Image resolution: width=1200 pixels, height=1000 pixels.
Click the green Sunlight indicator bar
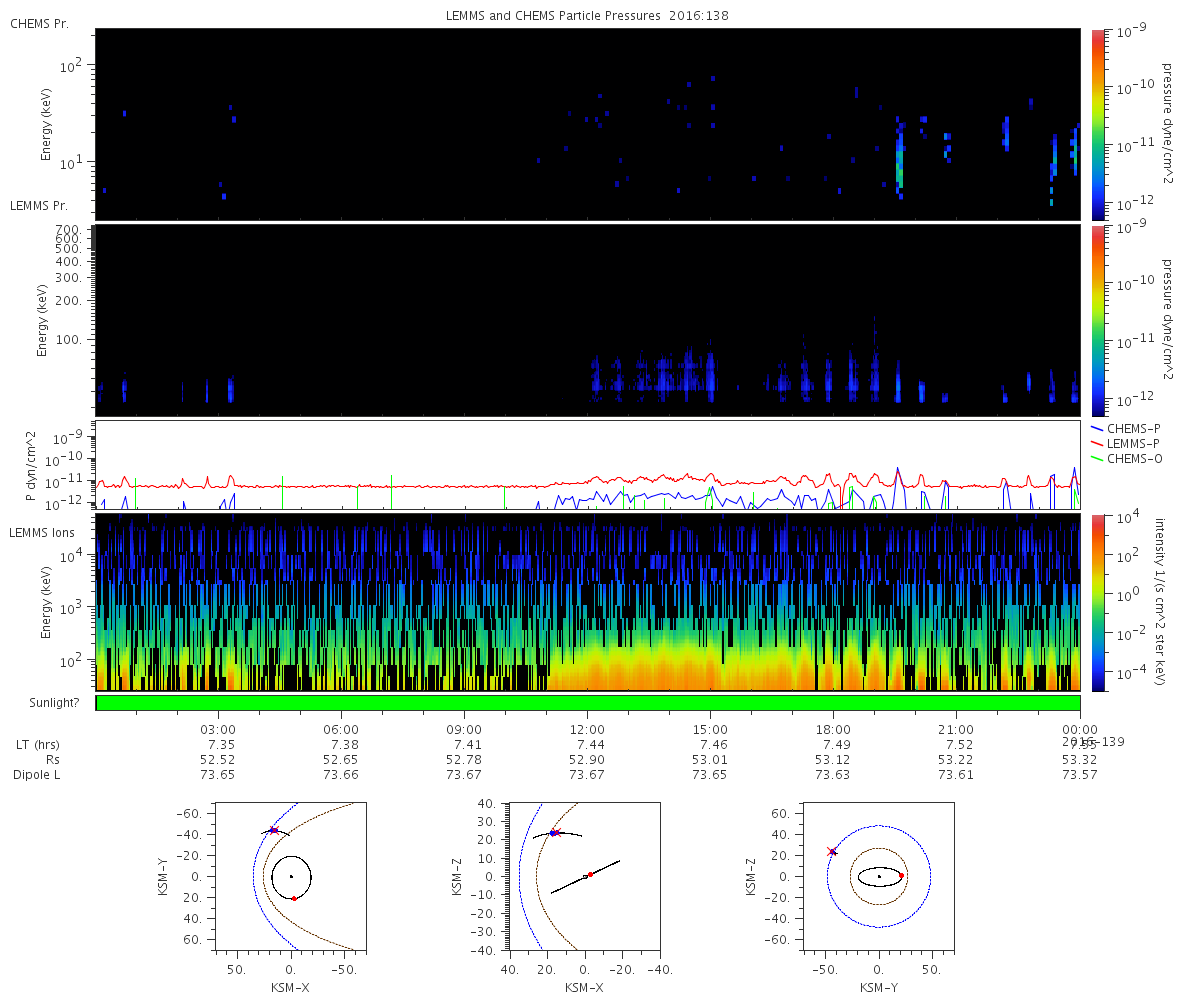pyautogui.click(x=588, y=703)
